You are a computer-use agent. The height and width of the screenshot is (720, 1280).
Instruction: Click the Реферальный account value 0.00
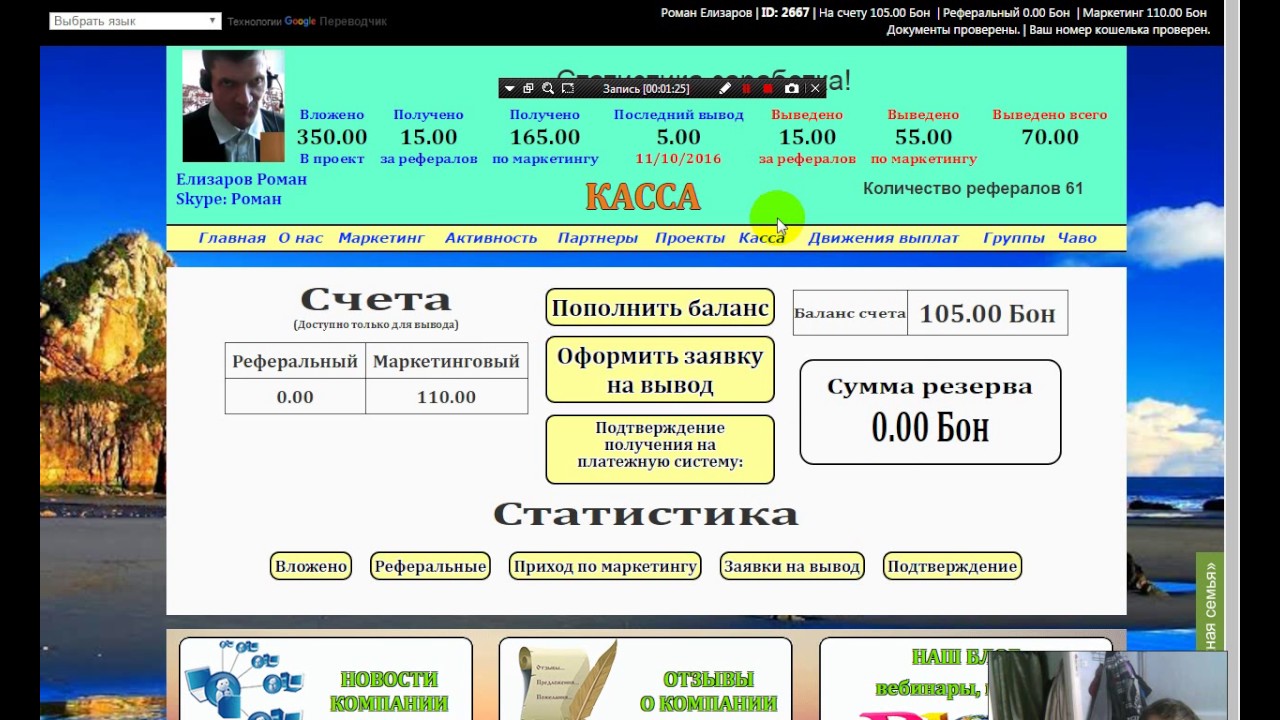click(295, 397)
